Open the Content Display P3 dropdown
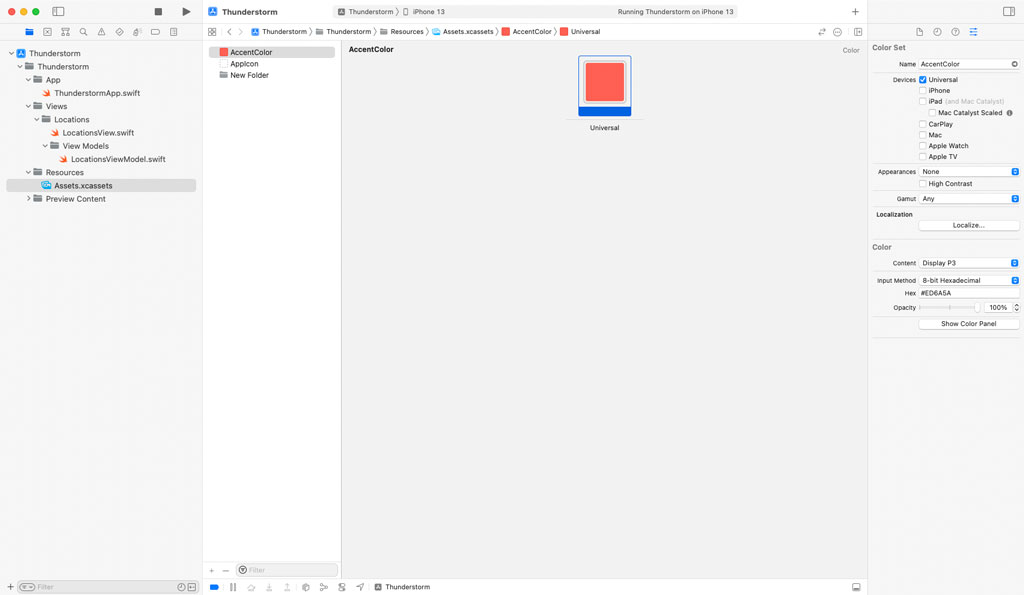The height and width of the screenshot is (595, 1024). click(968, 263)
